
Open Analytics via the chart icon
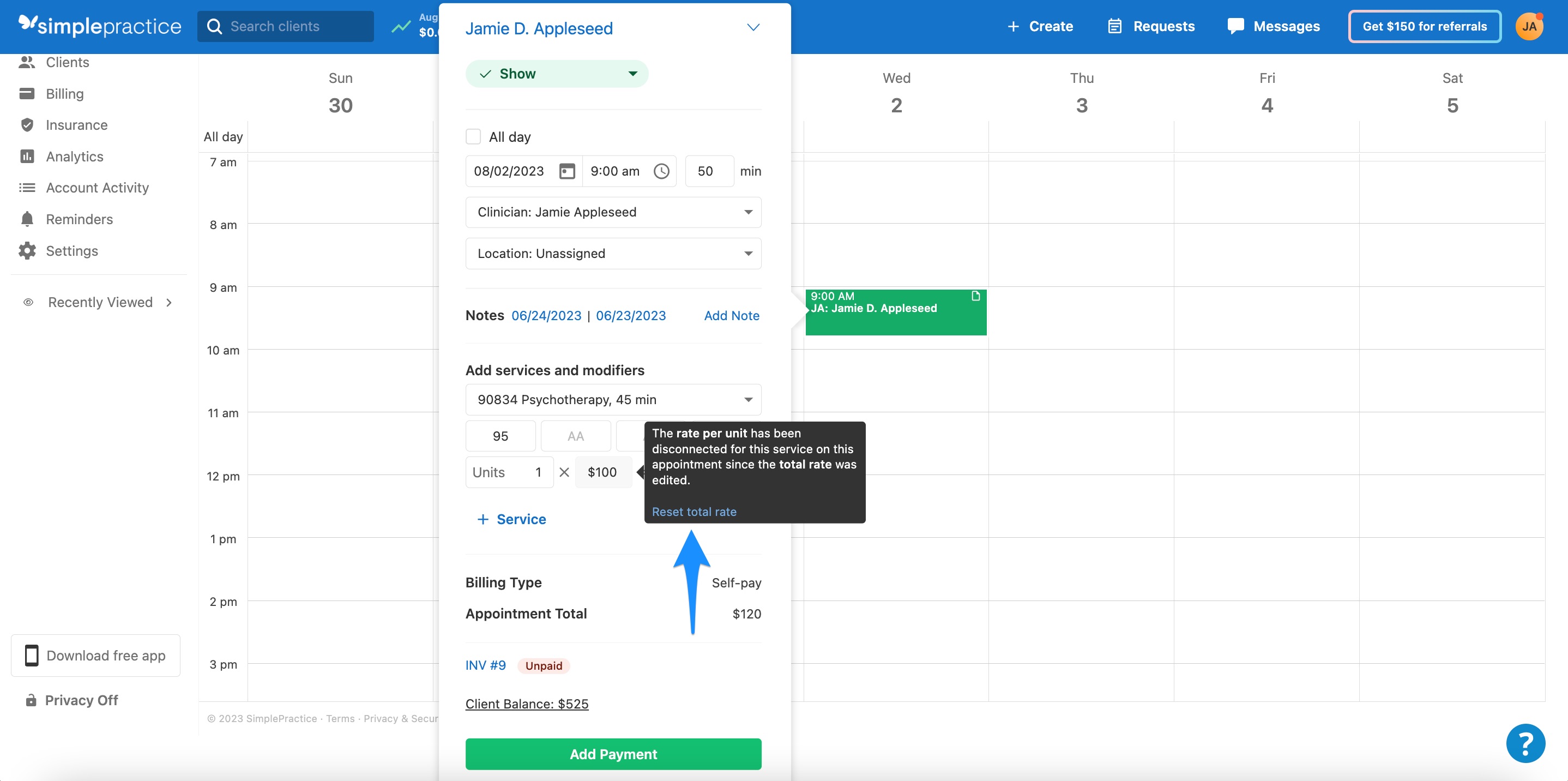[27, 156]
